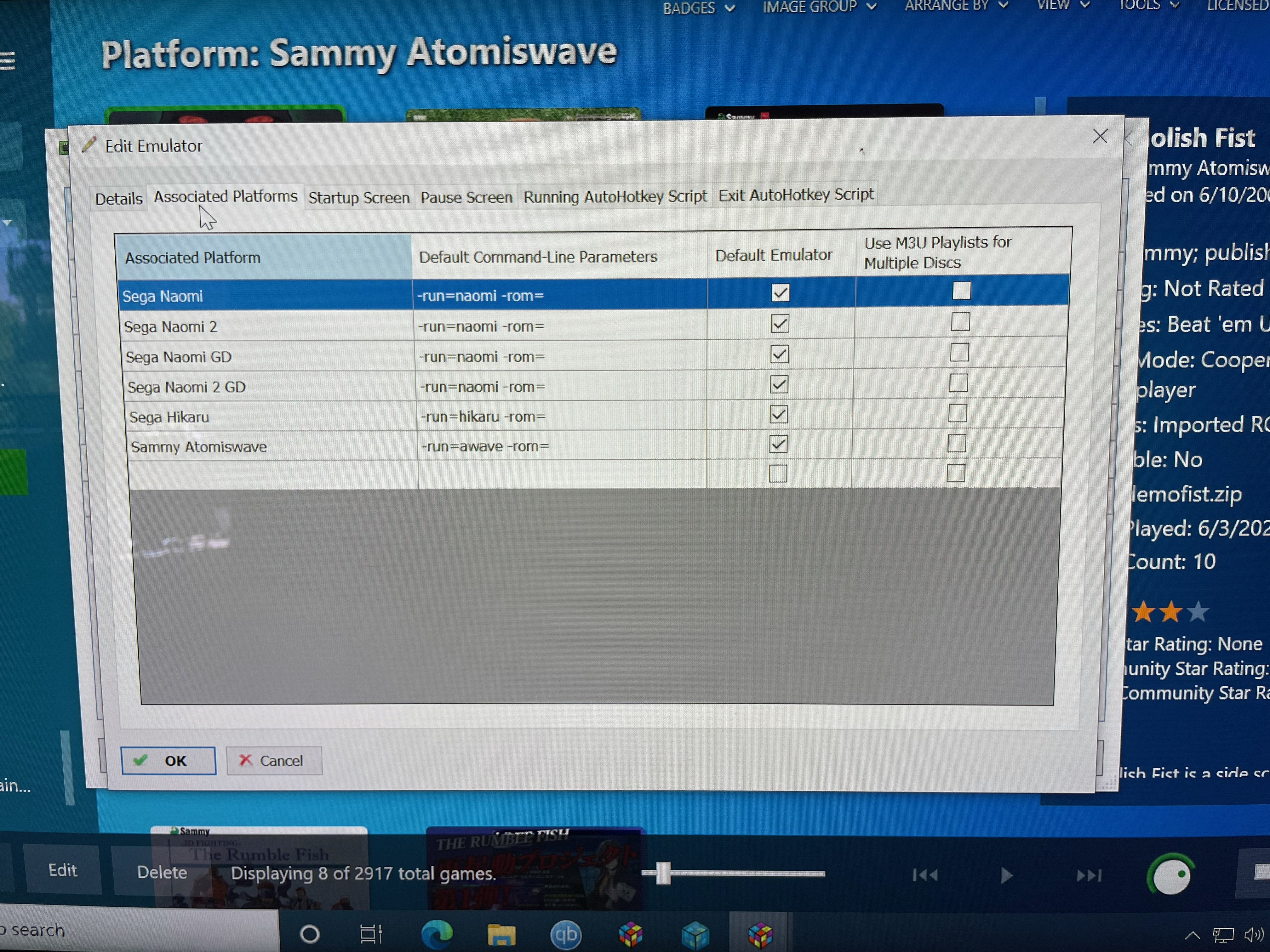Enable M3U Playlists for Sammy Atomiswave
Viewport: 1270px width, 952px height.
pos(956,442)
